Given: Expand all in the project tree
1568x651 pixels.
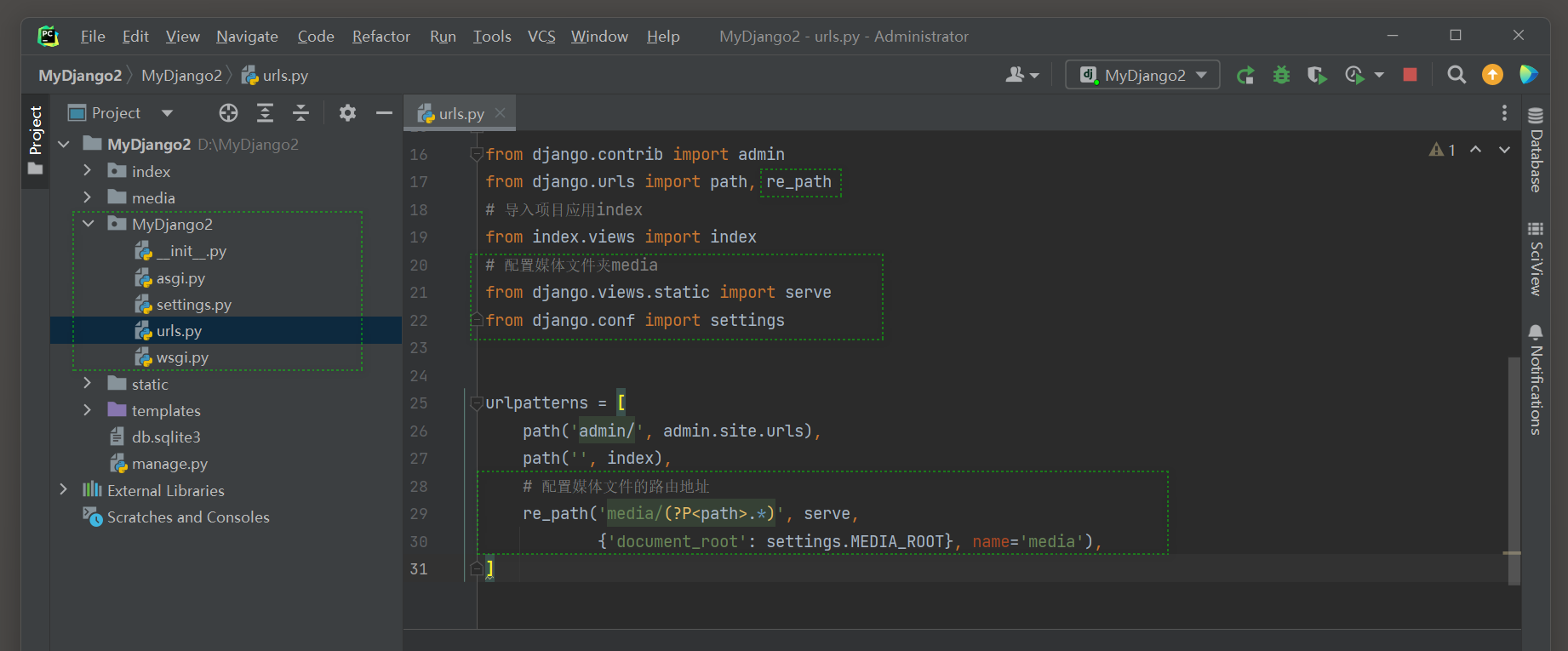Looking at the screenshot, I should (266, 113).
